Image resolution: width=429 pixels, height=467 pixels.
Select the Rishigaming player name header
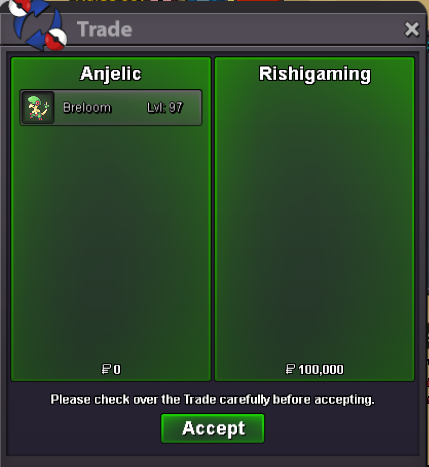(x=315, y=74)
